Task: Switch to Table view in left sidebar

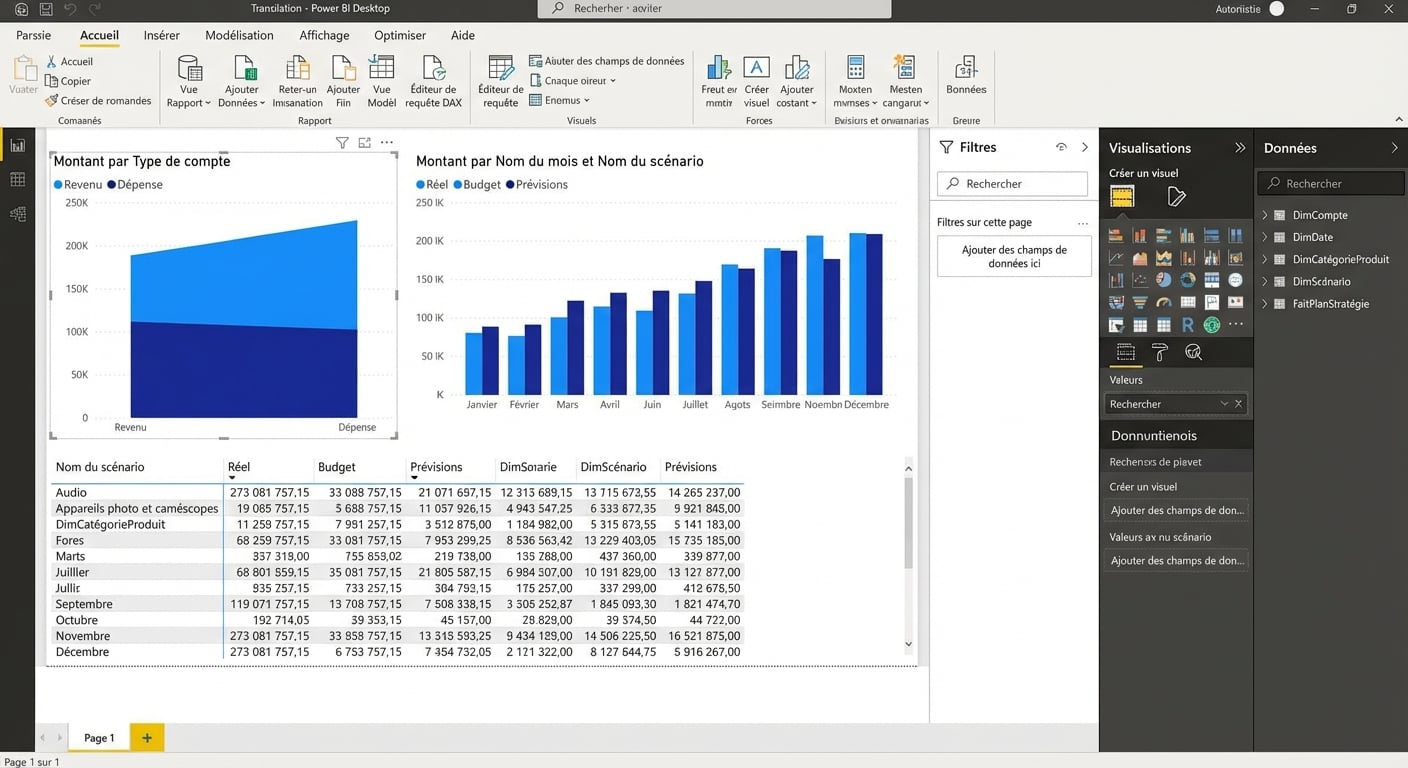Action: 16,177
